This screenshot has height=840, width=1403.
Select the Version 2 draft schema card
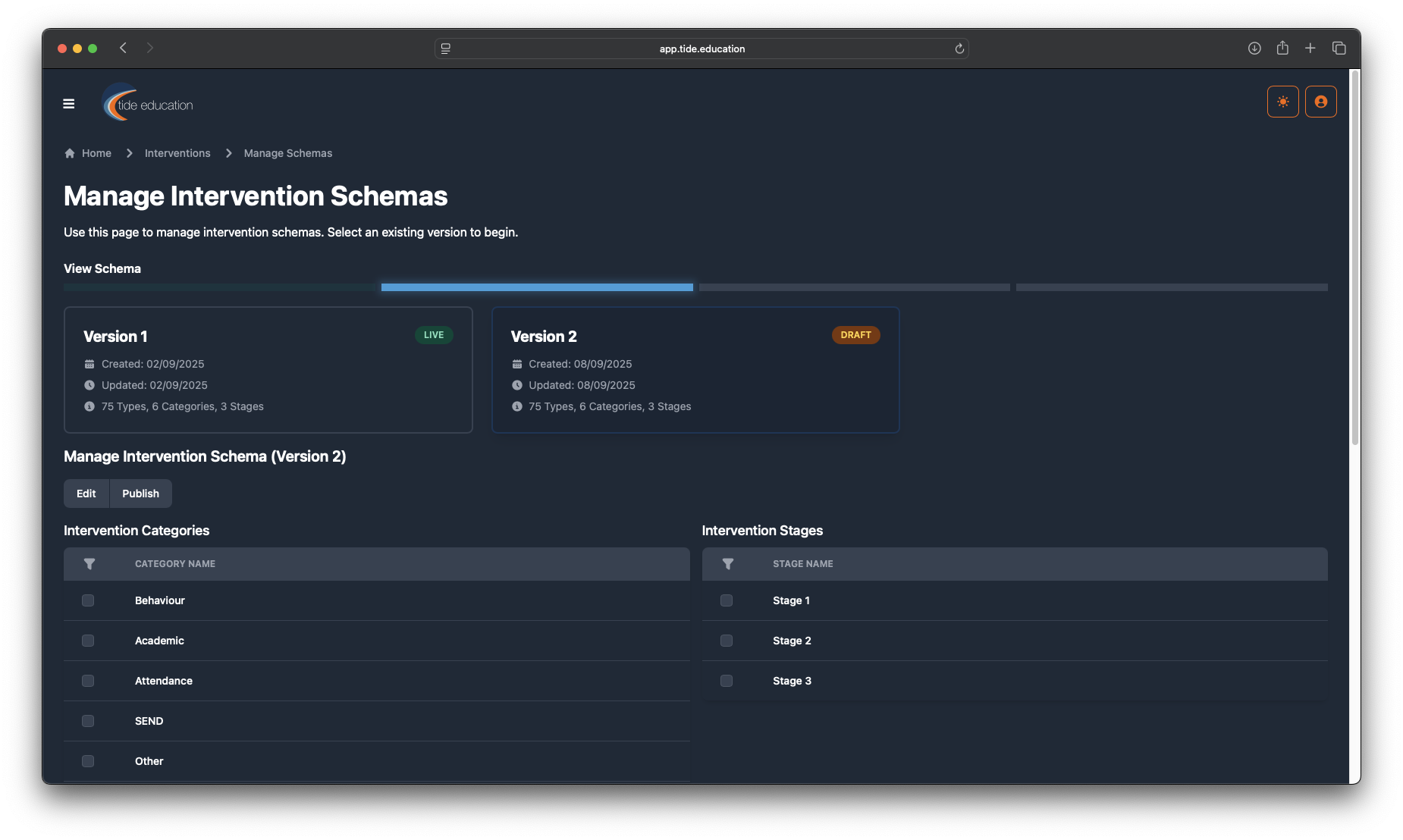tap(695, 370)
